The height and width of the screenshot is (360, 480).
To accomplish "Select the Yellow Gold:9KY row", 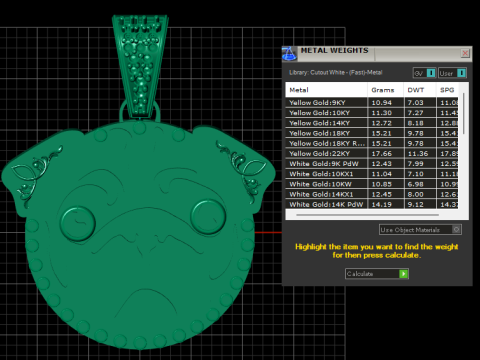I will [x=372, y=103].
